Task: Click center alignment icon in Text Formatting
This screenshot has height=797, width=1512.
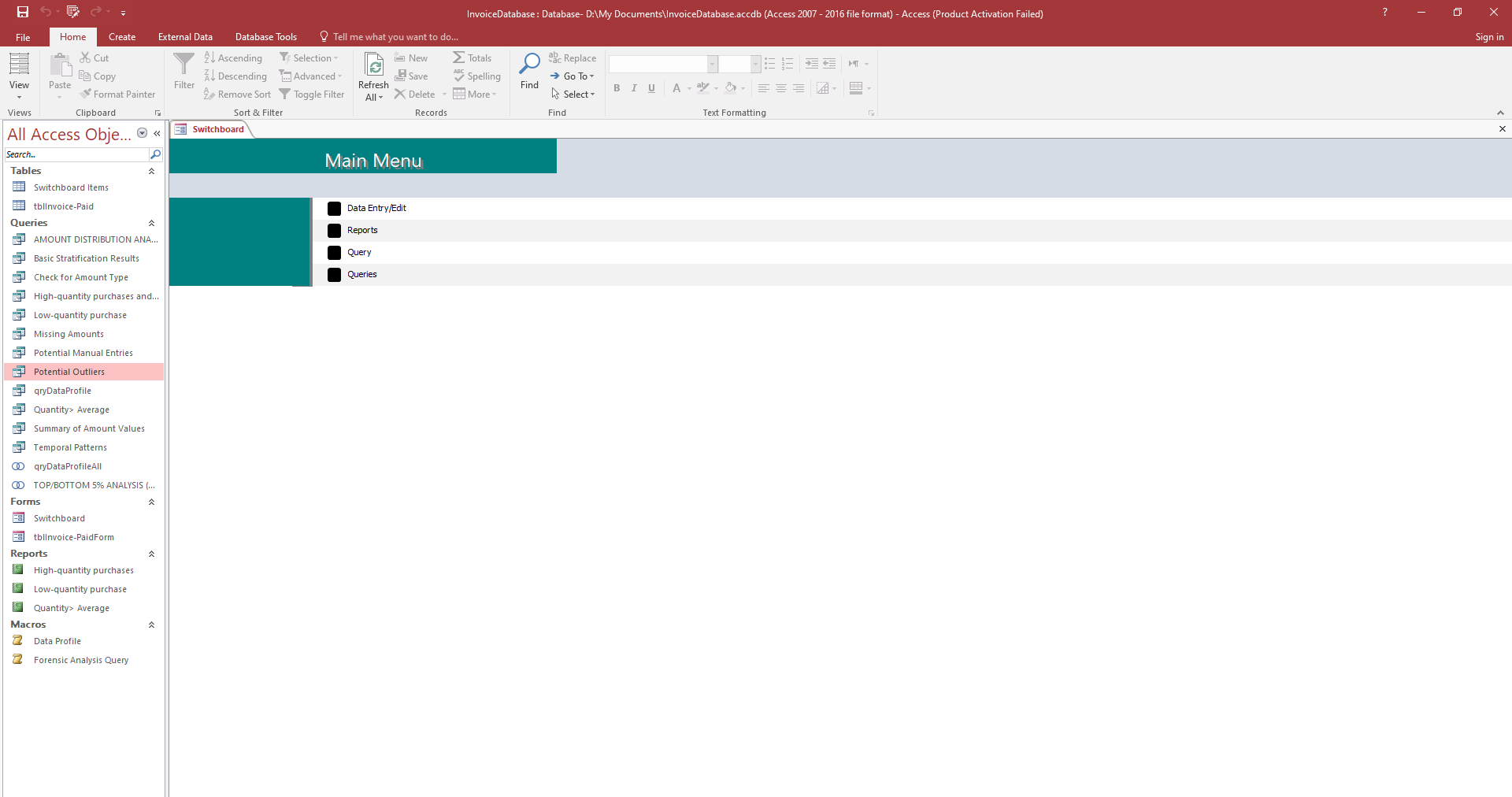Action: pos(780,88)
